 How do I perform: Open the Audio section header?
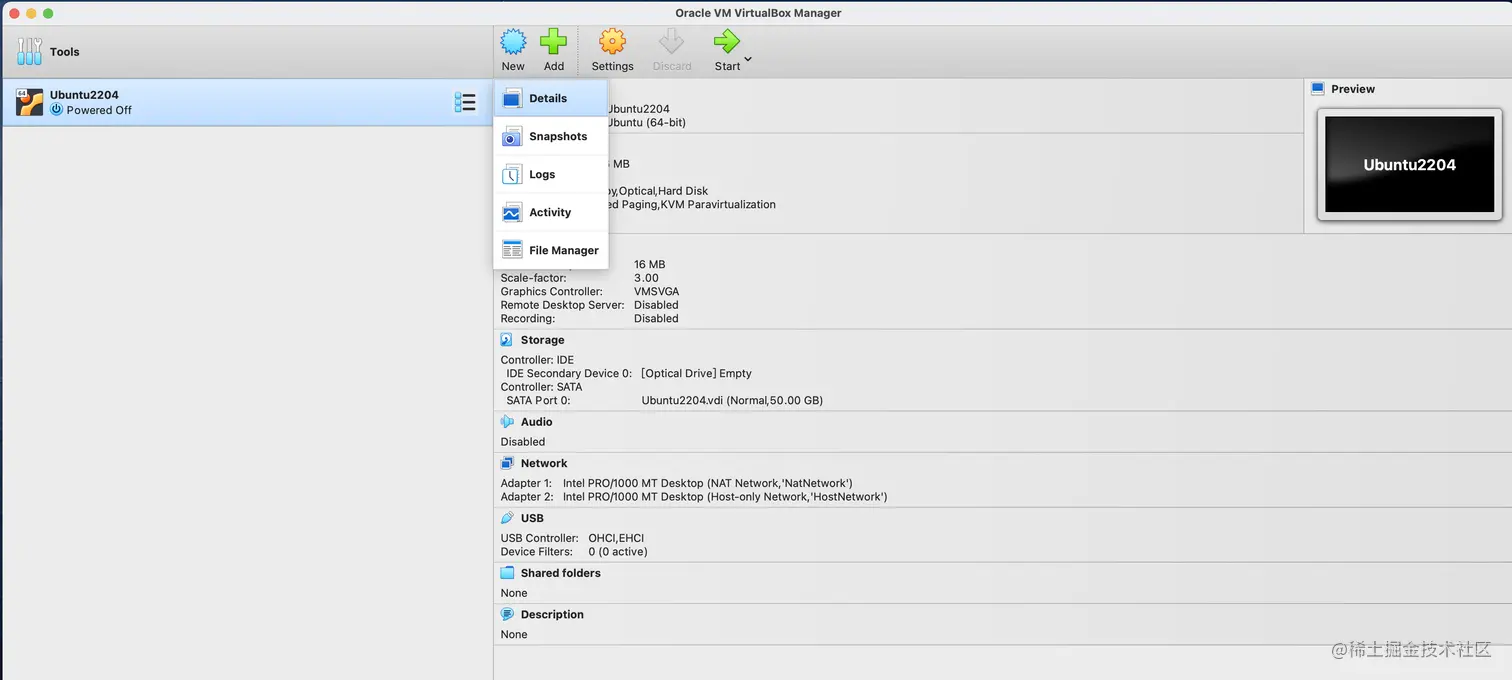coord(536,422)
